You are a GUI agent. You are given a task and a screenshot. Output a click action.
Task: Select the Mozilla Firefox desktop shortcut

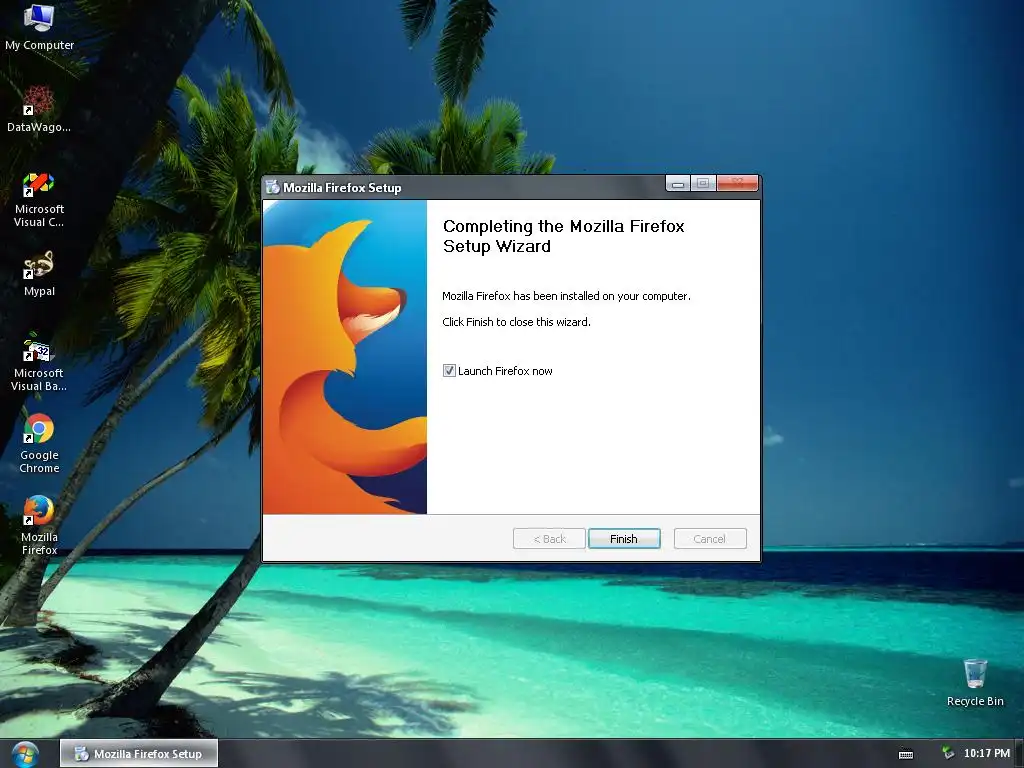39,526
